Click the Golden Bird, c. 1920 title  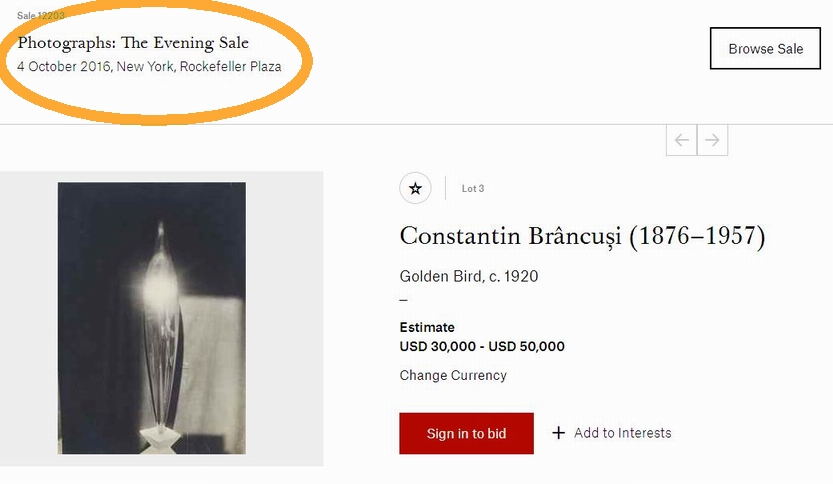pyautogui.click(x=469, y=276)
